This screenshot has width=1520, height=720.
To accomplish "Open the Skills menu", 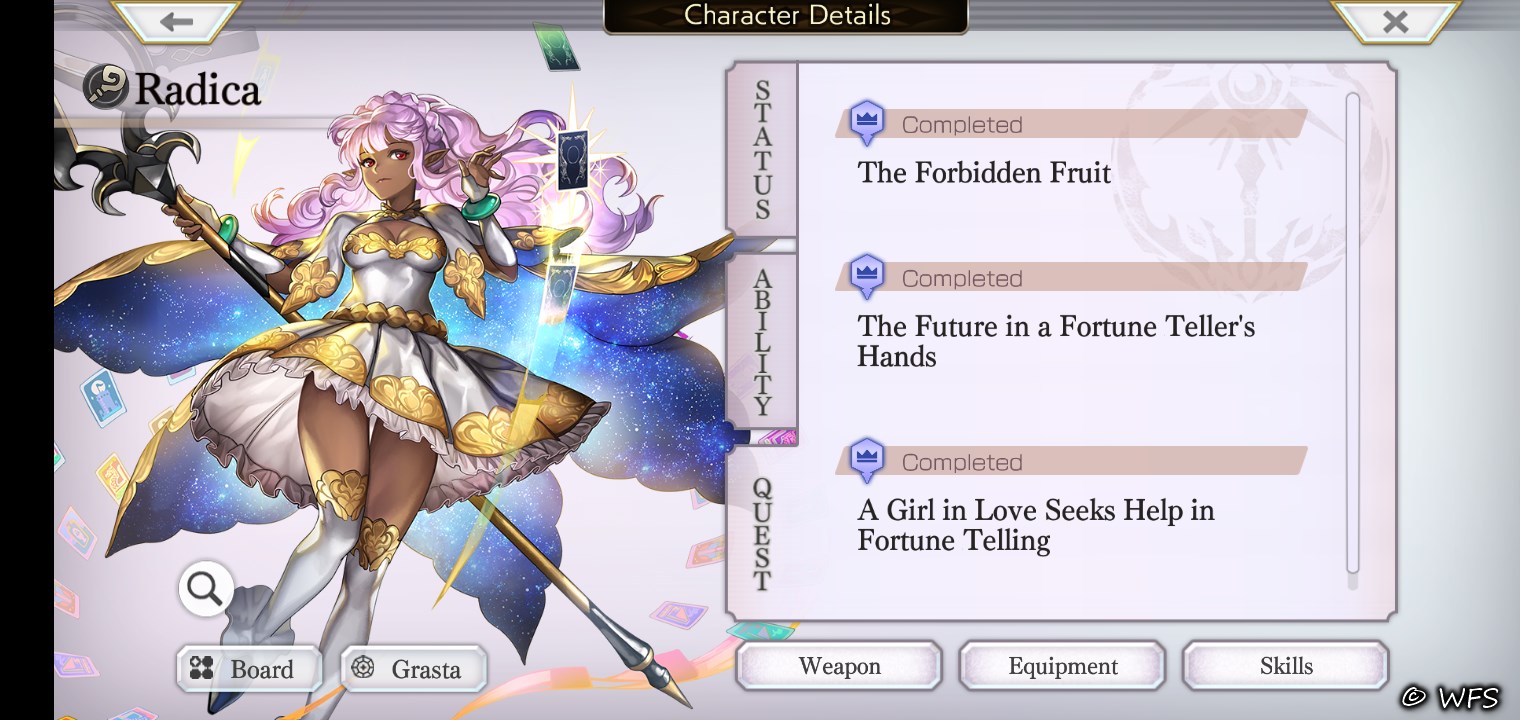I will click(x=1286, y=666).
